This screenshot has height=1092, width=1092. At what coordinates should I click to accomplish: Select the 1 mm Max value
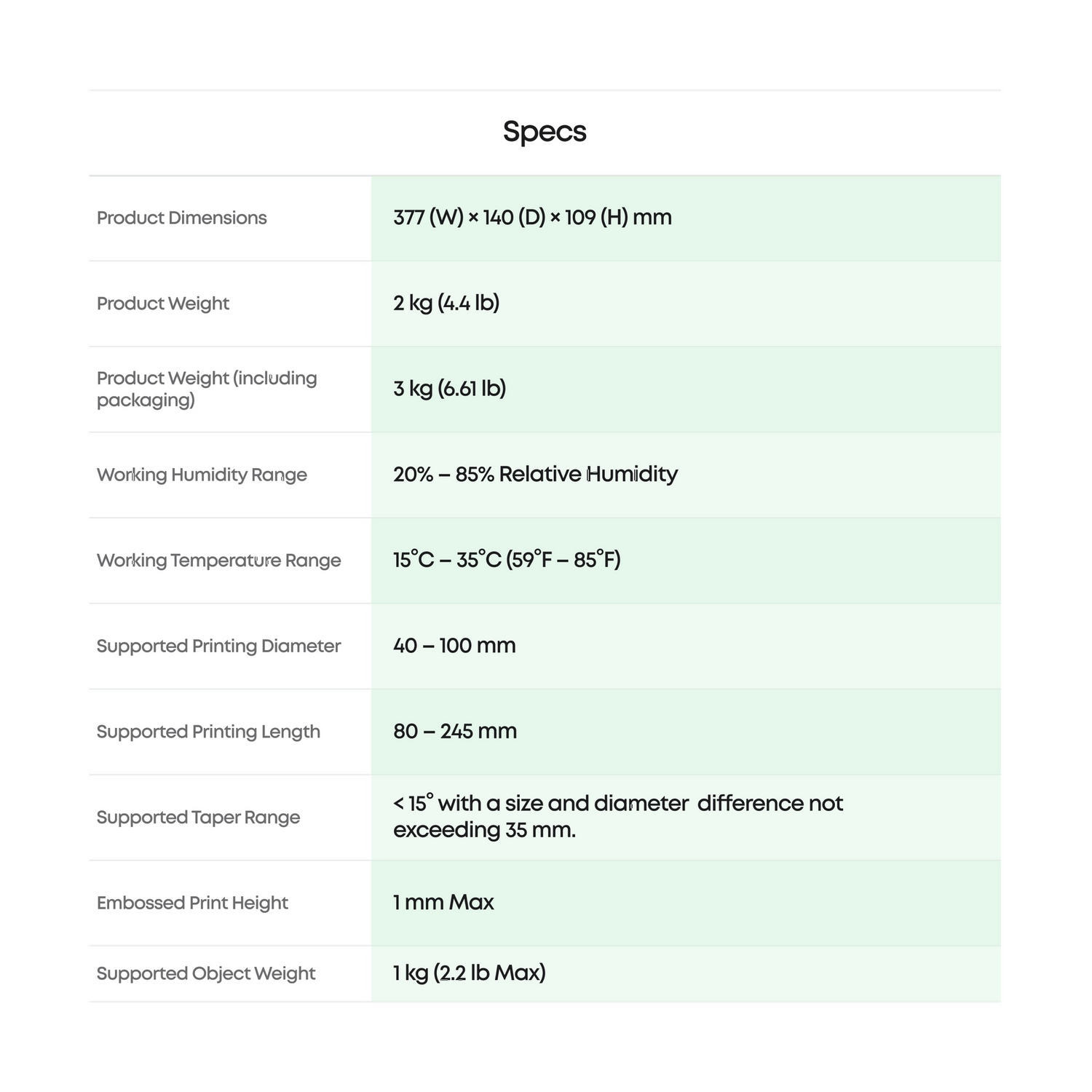[443, 902]
